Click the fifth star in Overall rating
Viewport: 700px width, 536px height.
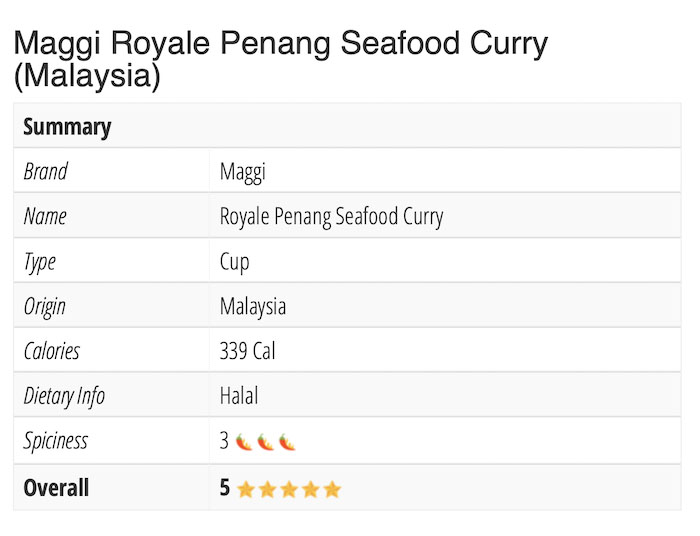pos(332,489)
